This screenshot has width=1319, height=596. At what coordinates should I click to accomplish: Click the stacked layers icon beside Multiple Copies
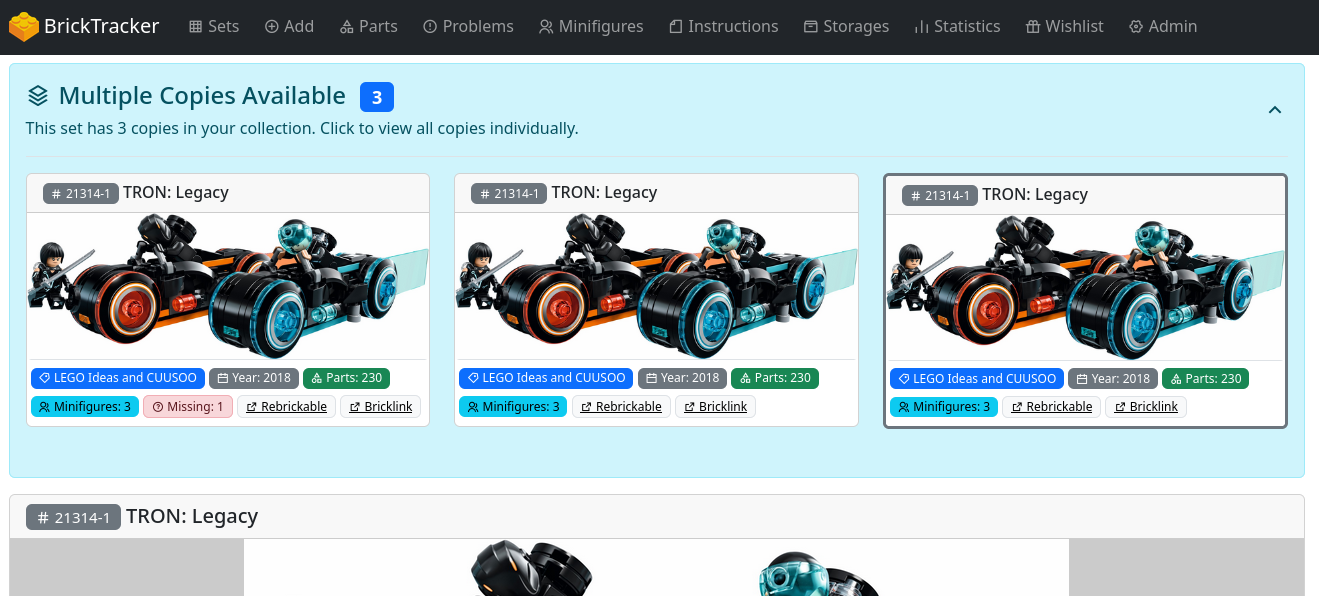(x=38, y=96)
